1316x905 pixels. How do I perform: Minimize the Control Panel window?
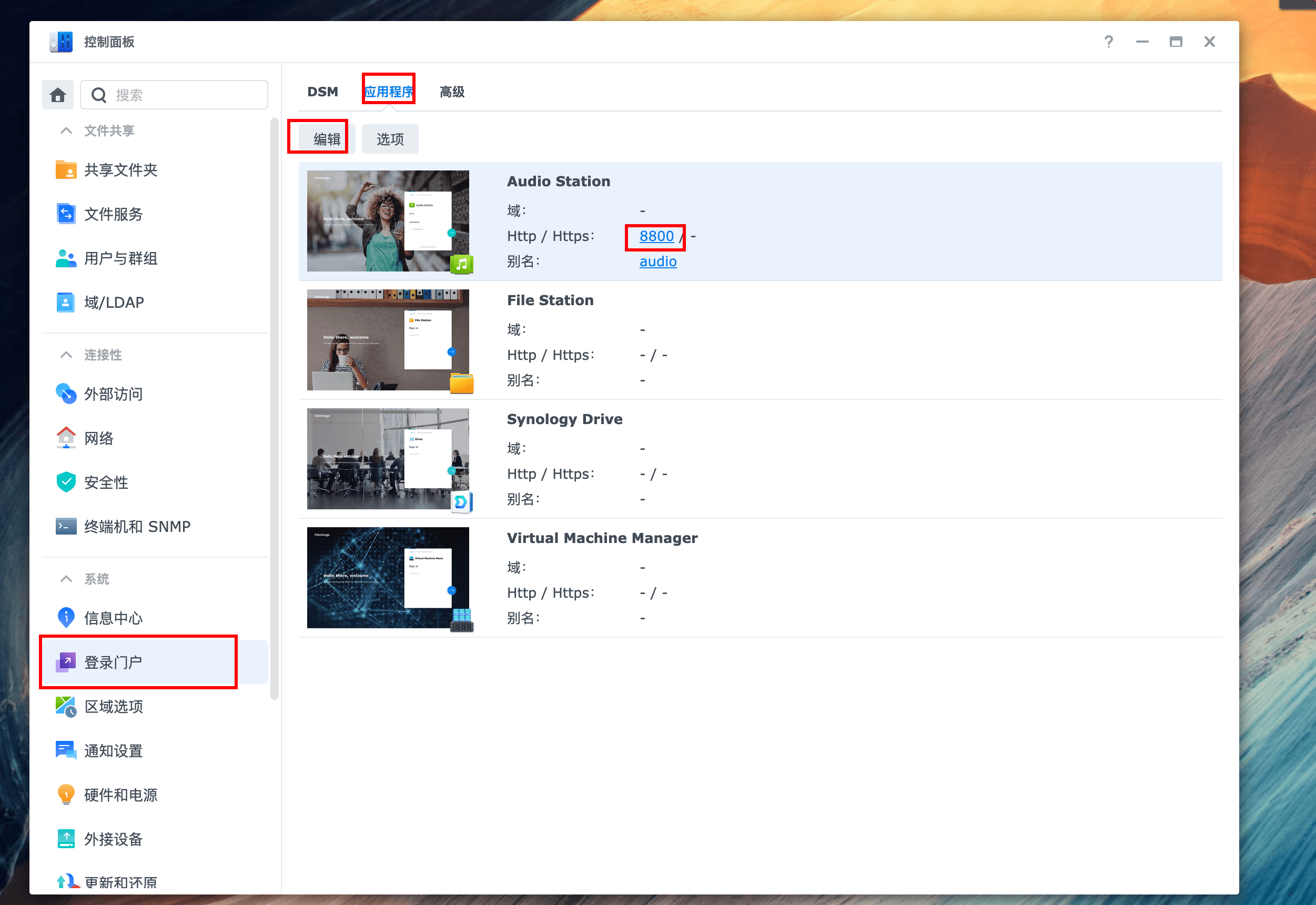click(1142, 42)
